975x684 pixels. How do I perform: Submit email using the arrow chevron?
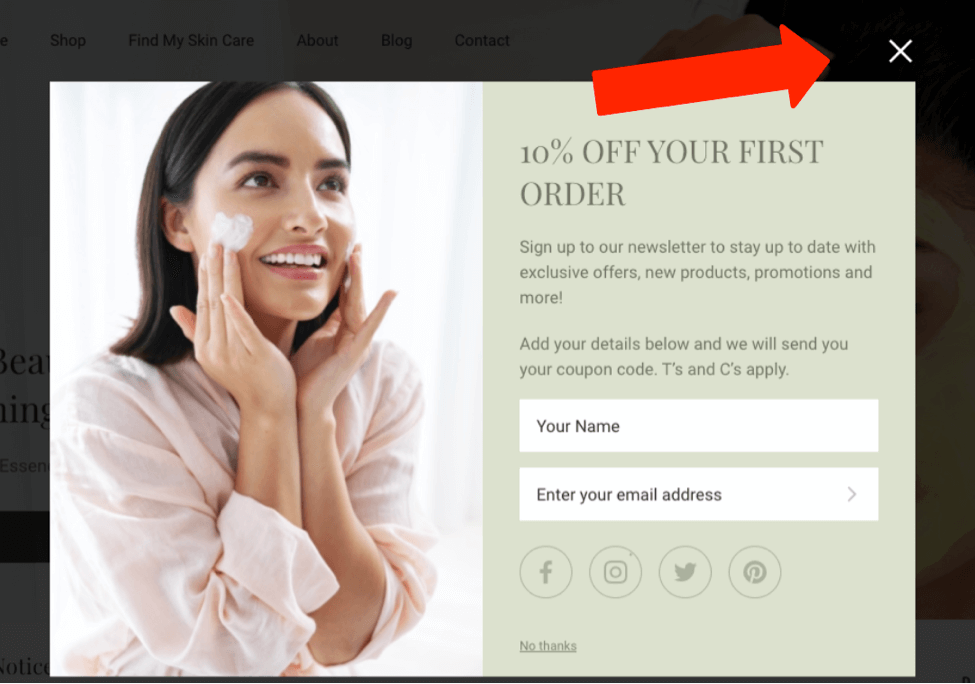coord(852,494)
